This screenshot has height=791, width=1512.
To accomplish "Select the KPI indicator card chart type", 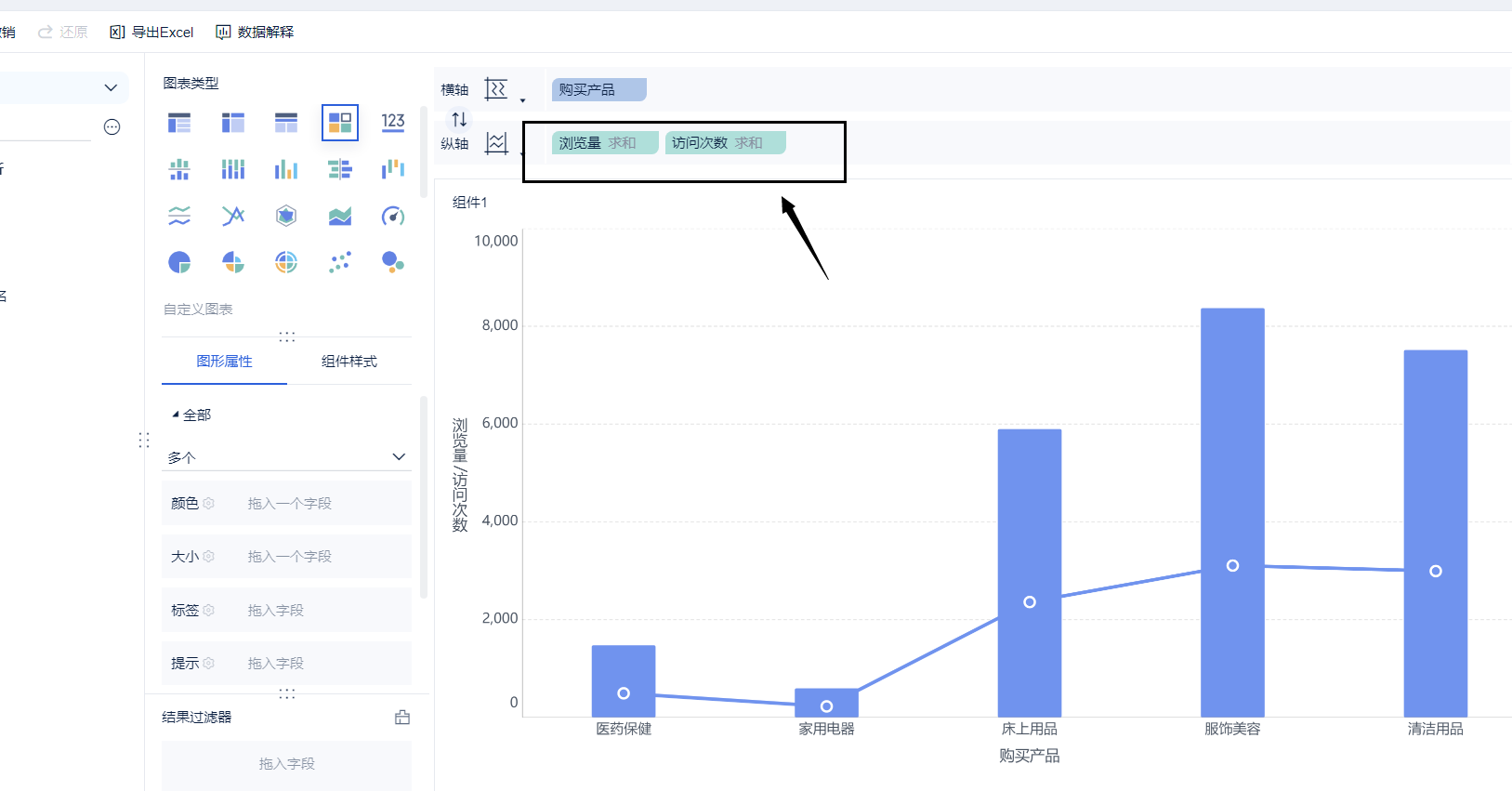I will [x=393, y=122].
